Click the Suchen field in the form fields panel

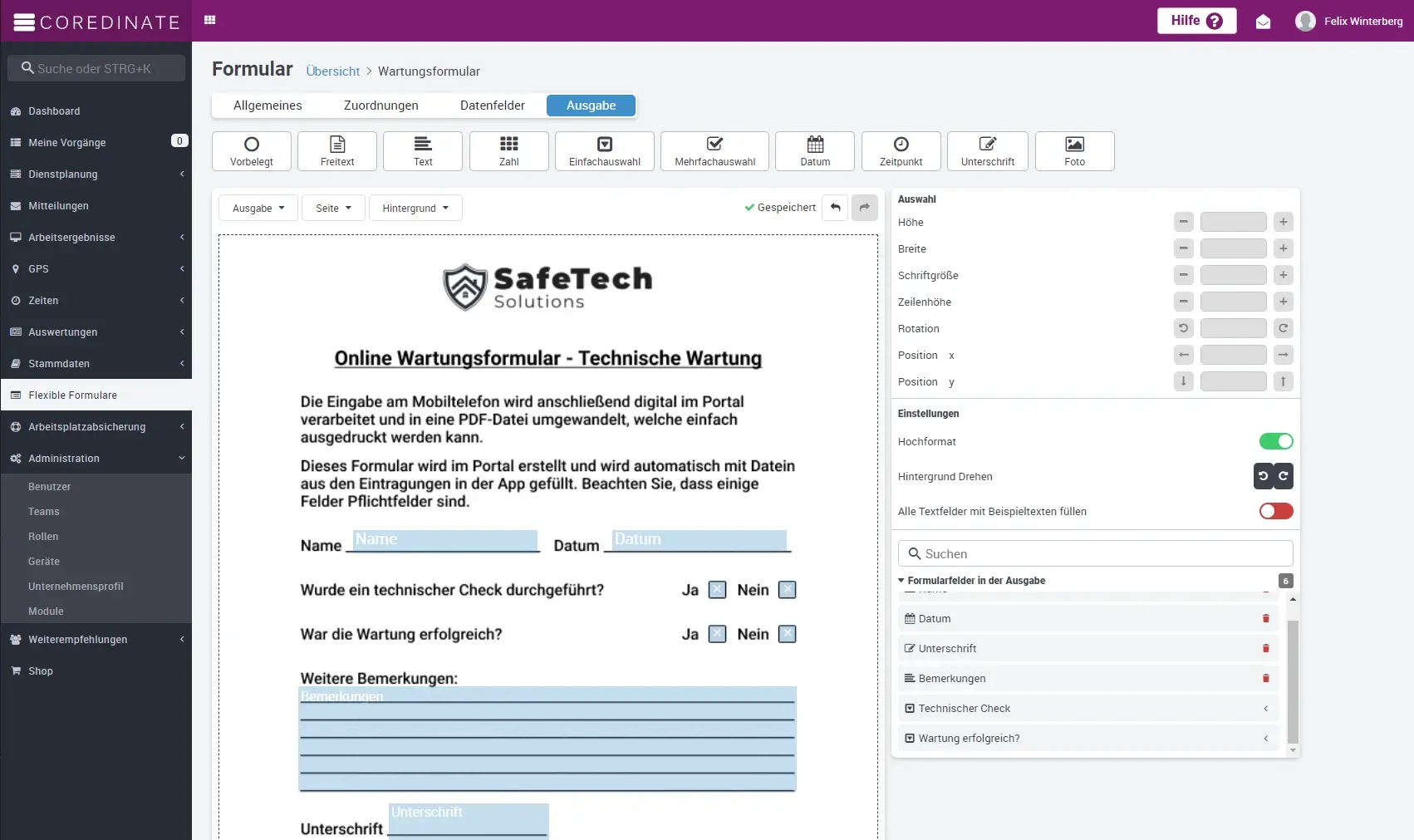pos(1095,553)
